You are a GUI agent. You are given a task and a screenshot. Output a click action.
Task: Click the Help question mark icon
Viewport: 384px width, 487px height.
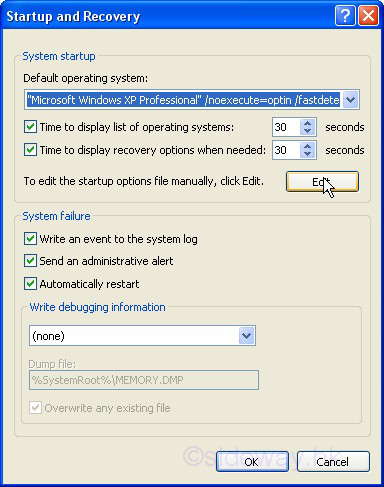345,15
